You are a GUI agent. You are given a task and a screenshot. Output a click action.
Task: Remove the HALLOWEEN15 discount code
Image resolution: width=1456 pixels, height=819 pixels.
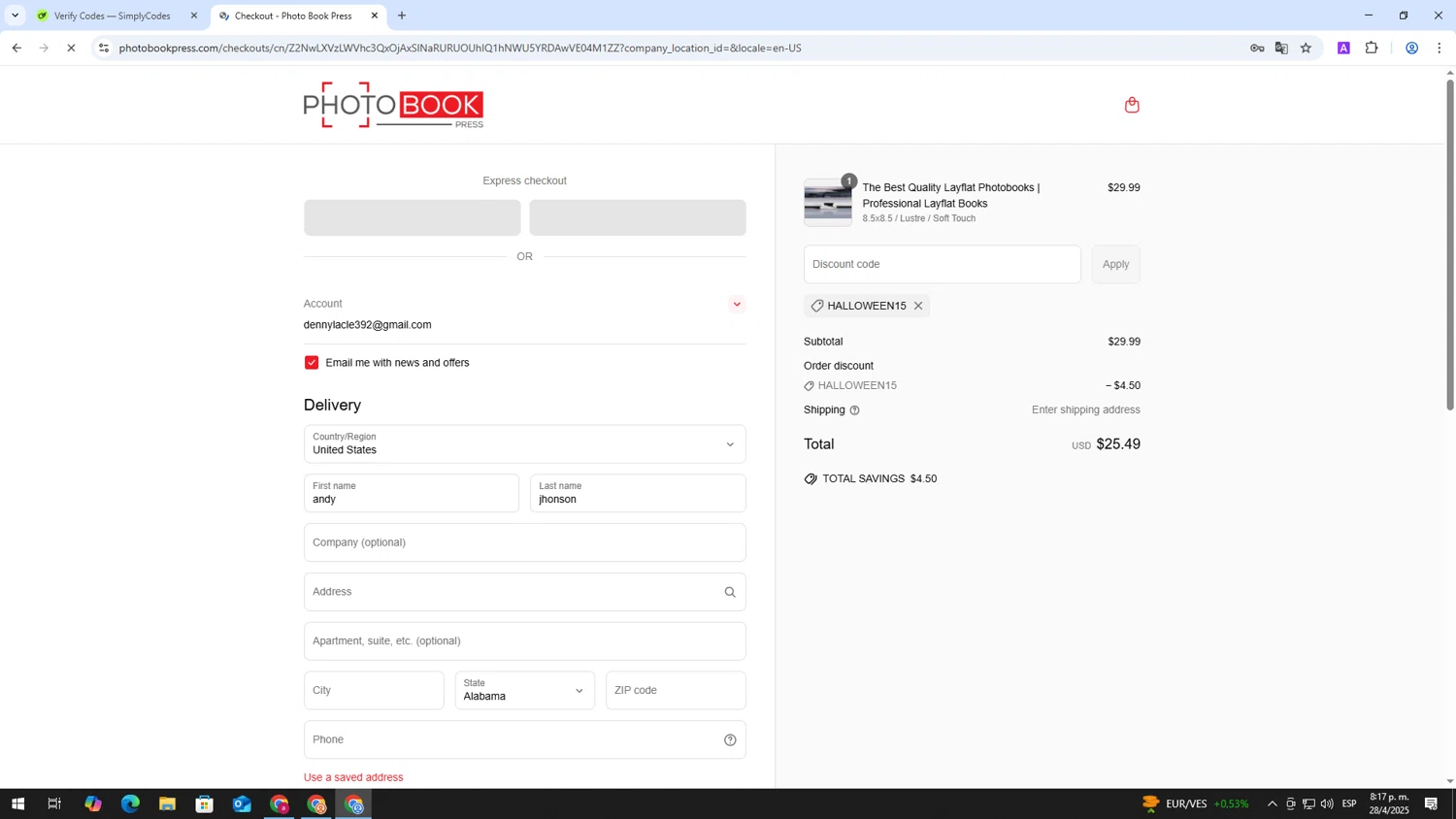918,306
